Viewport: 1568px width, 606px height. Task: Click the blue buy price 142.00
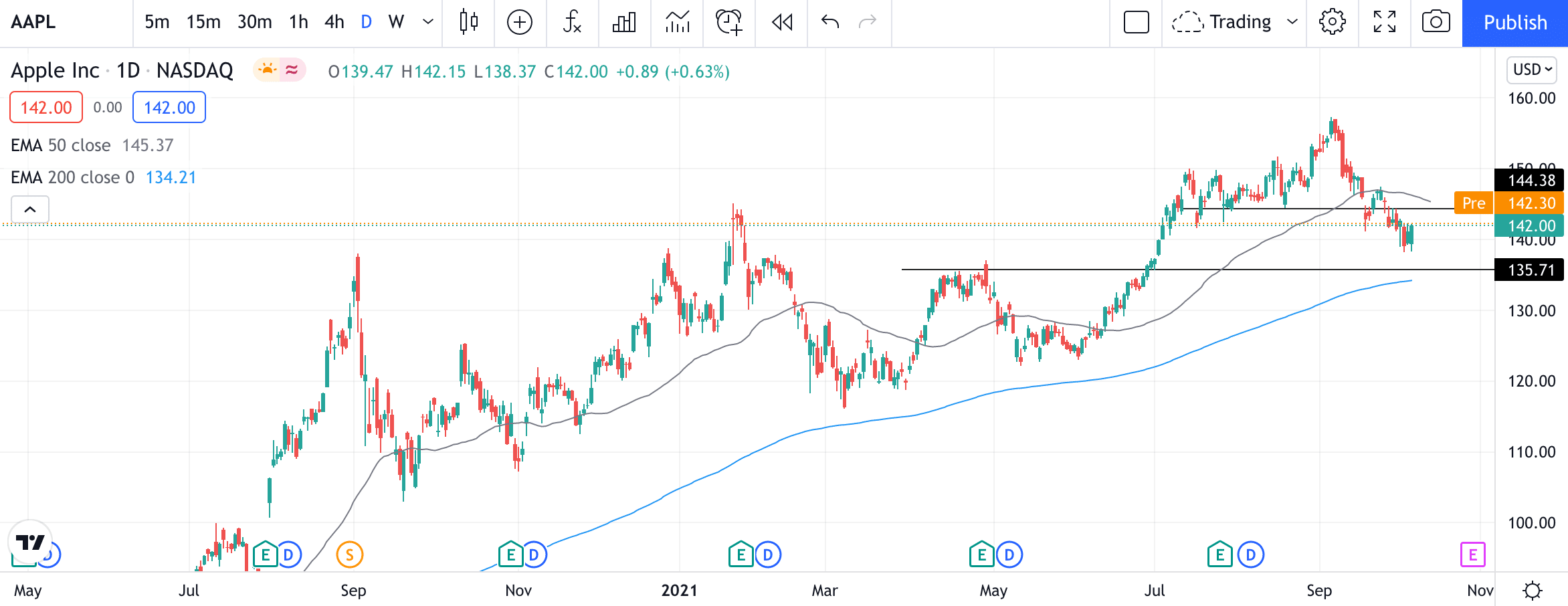point(169,107)
